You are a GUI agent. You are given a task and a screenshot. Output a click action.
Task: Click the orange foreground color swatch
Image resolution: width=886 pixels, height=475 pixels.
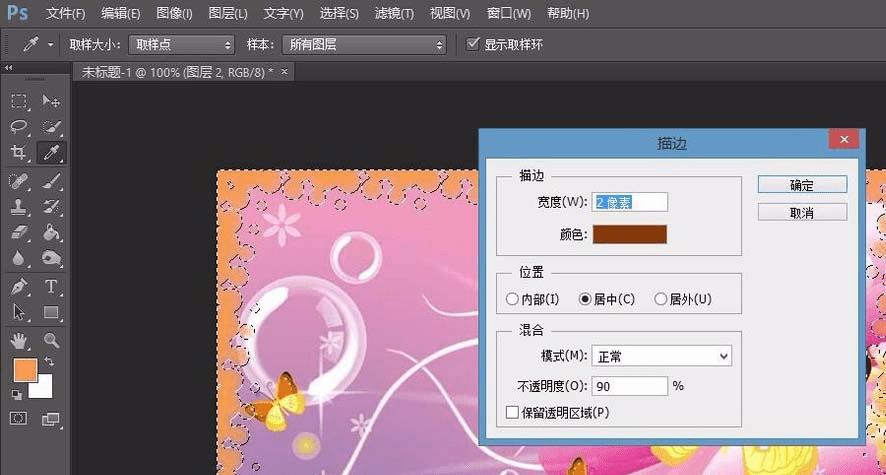click(25, 371)
